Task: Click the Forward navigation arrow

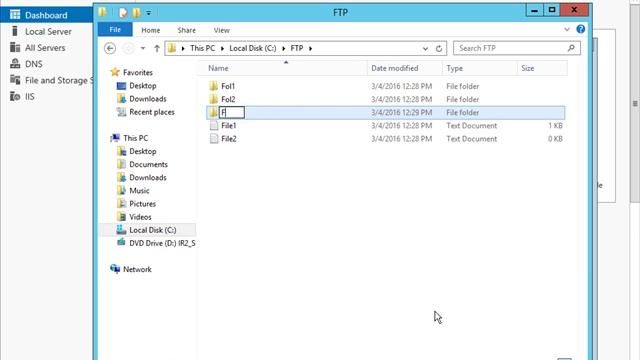Action: [x=129, y=48]
